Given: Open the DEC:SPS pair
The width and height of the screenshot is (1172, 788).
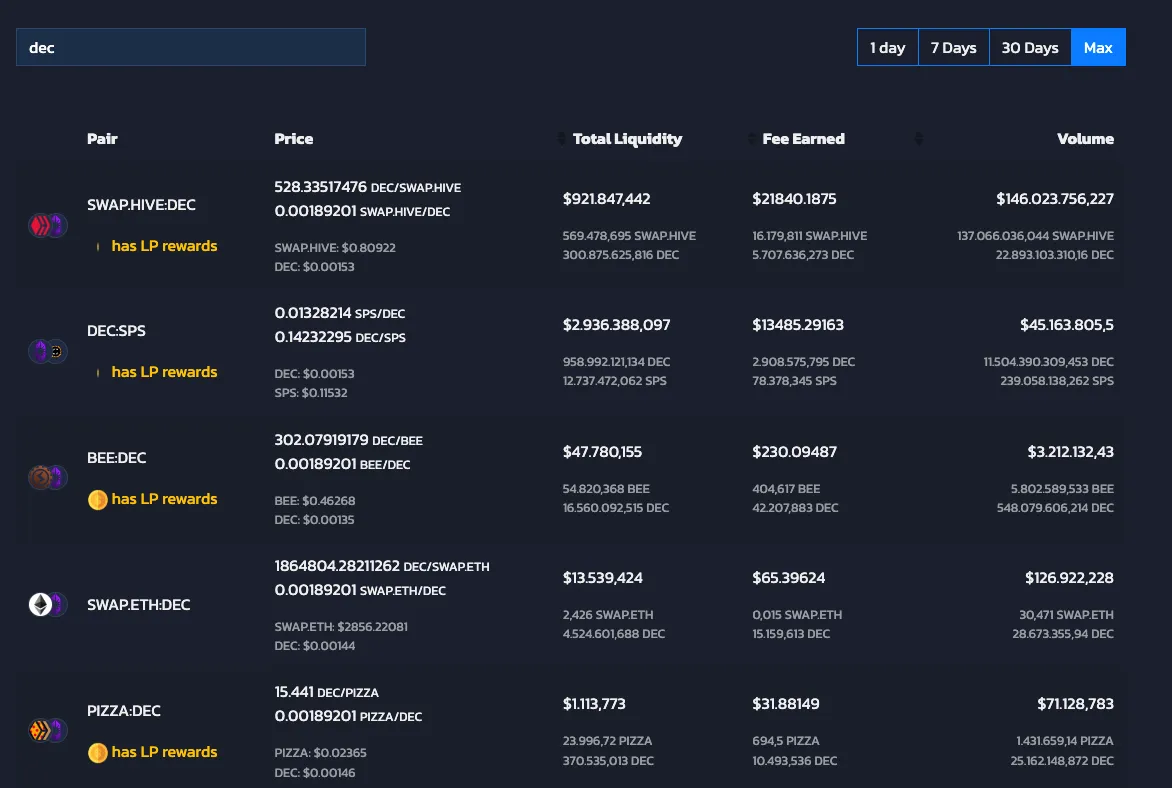Looking at the screenshot, I should pos(117,330).
